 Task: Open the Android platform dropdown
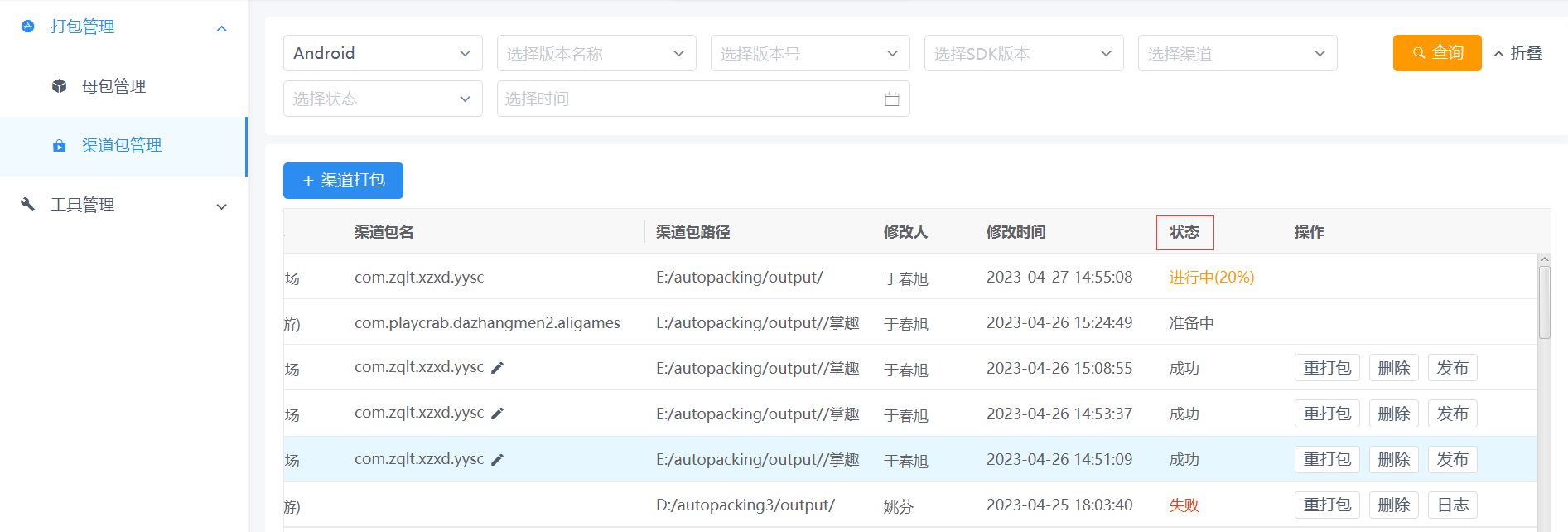[x=383, y=53]
